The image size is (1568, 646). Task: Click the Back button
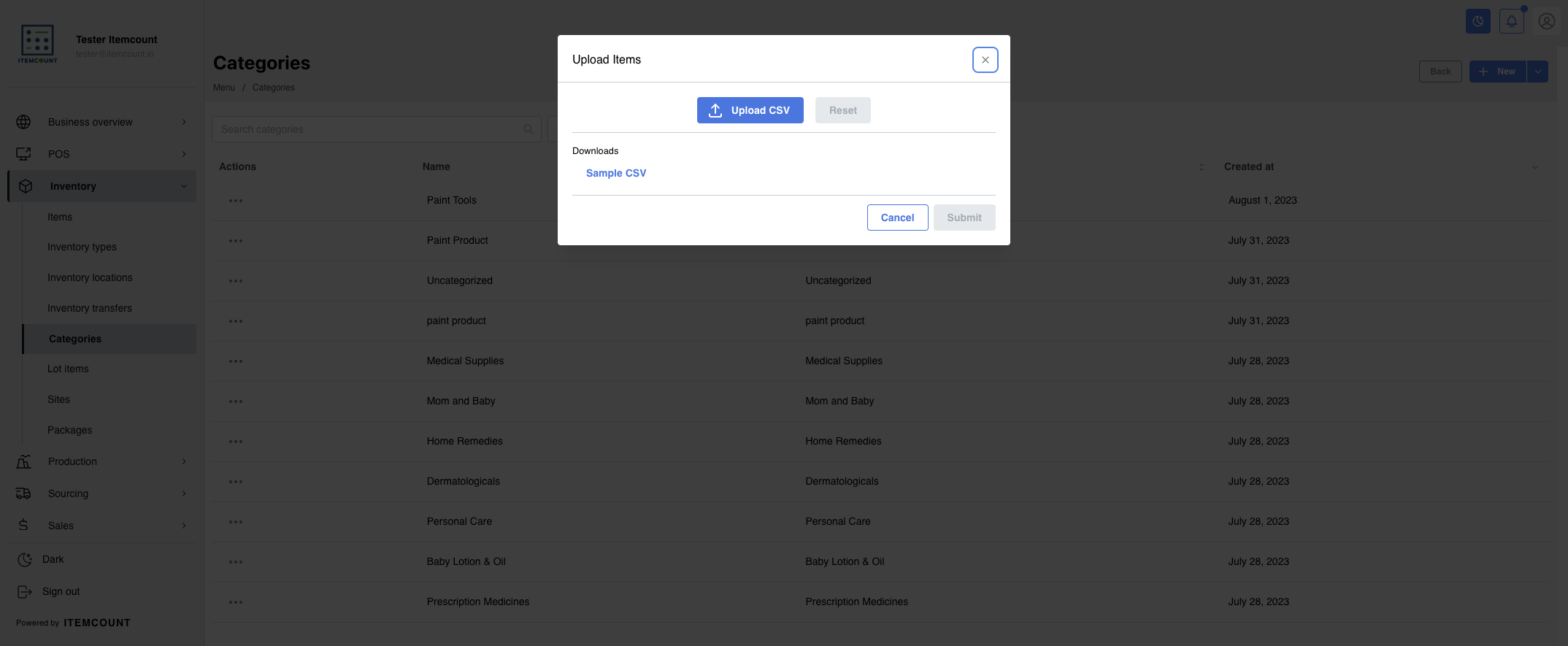coord(1440,72)
